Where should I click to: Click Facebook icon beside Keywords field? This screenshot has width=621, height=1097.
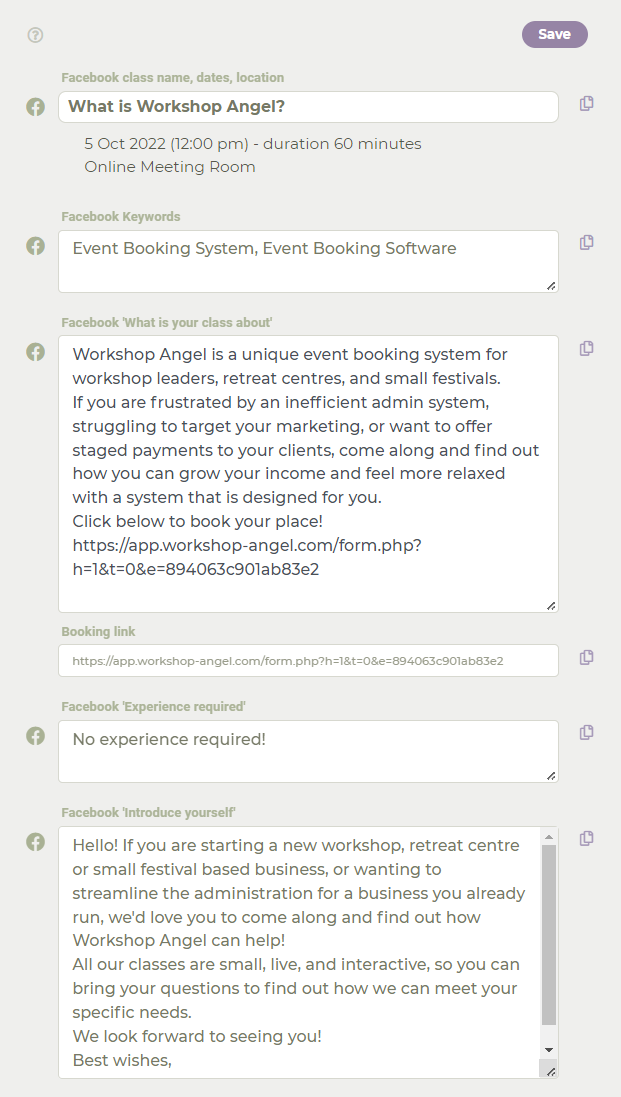(36, 246)
